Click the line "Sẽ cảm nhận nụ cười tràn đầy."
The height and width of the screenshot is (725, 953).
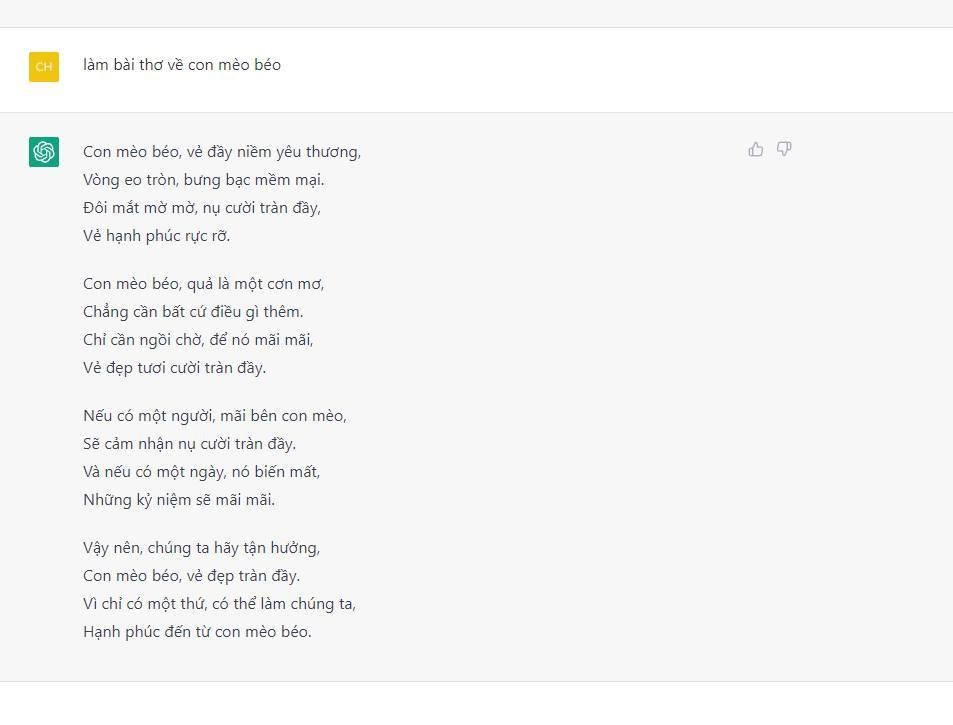(x=190, y=444)
